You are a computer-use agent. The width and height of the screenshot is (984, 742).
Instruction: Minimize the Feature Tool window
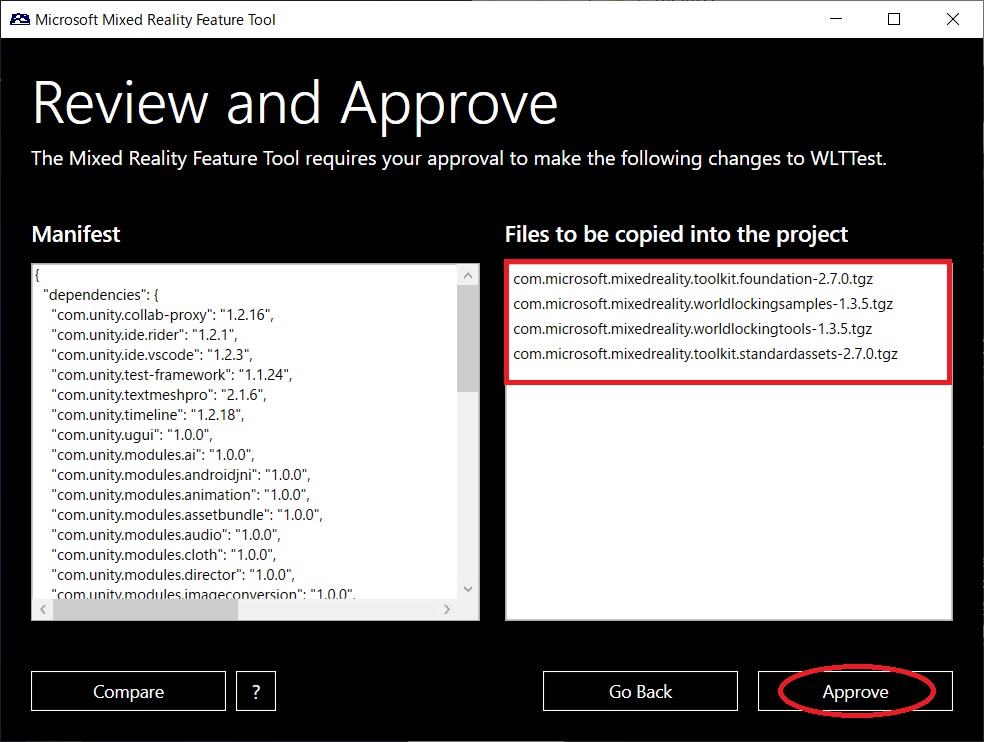click(834, 19)
